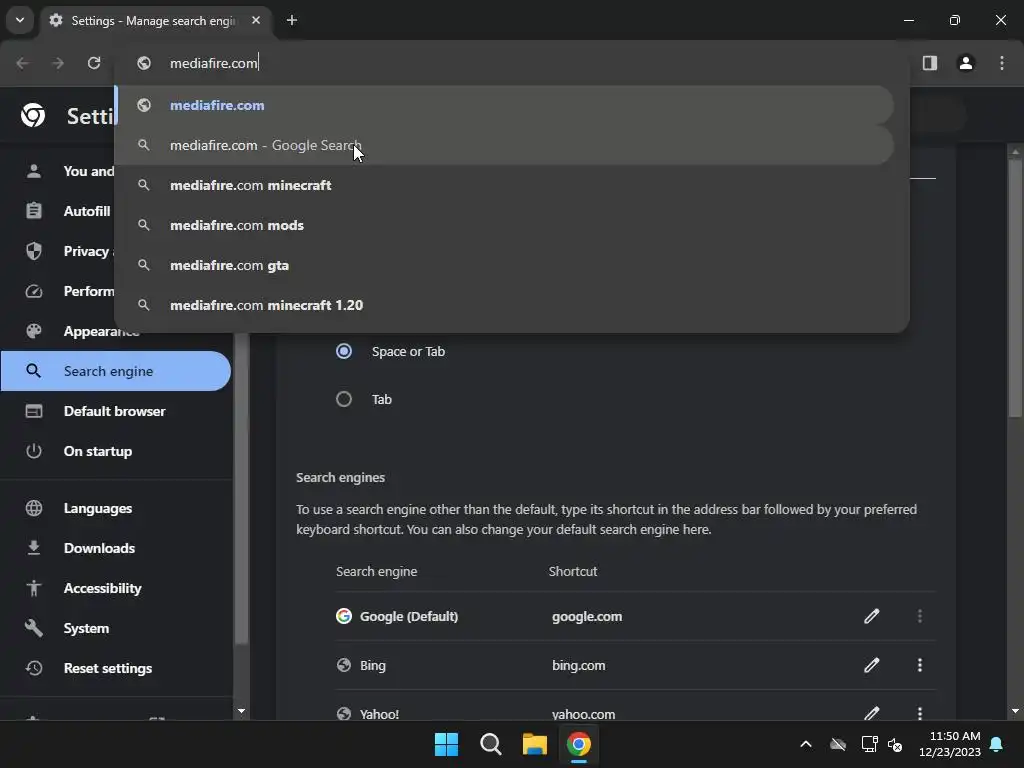
Task: Open more actions for Bing
Action: coord(920,665)
